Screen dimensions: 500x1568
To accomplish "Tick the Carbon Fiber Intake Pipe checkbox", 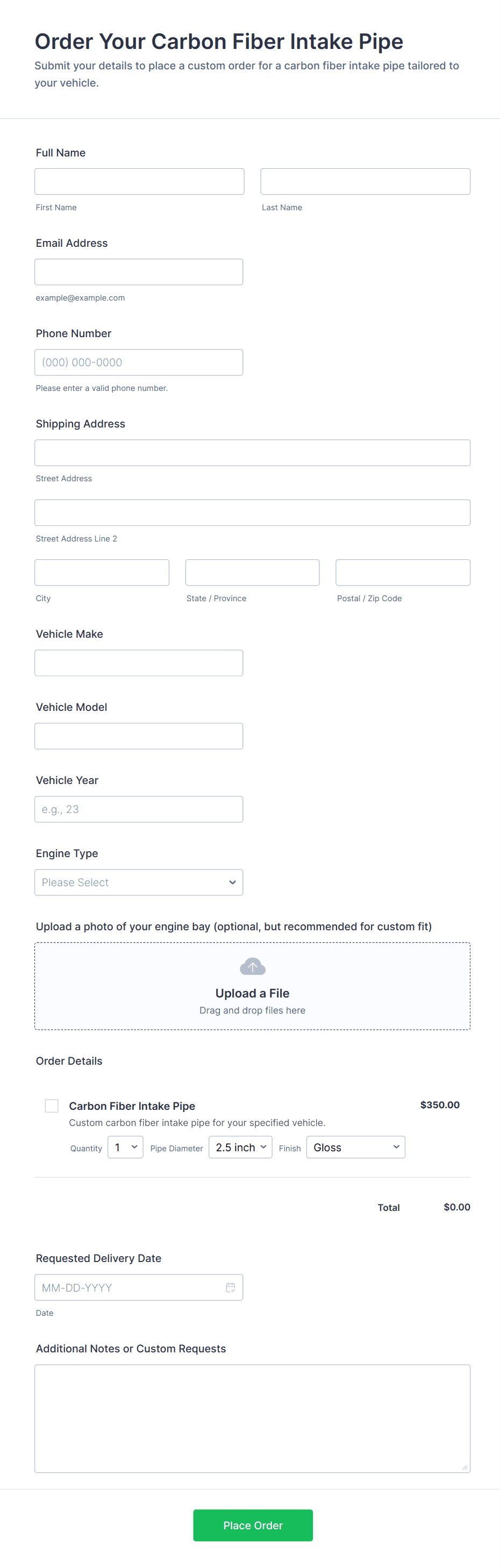I will pyautogui.click(x=52, y=1106).
